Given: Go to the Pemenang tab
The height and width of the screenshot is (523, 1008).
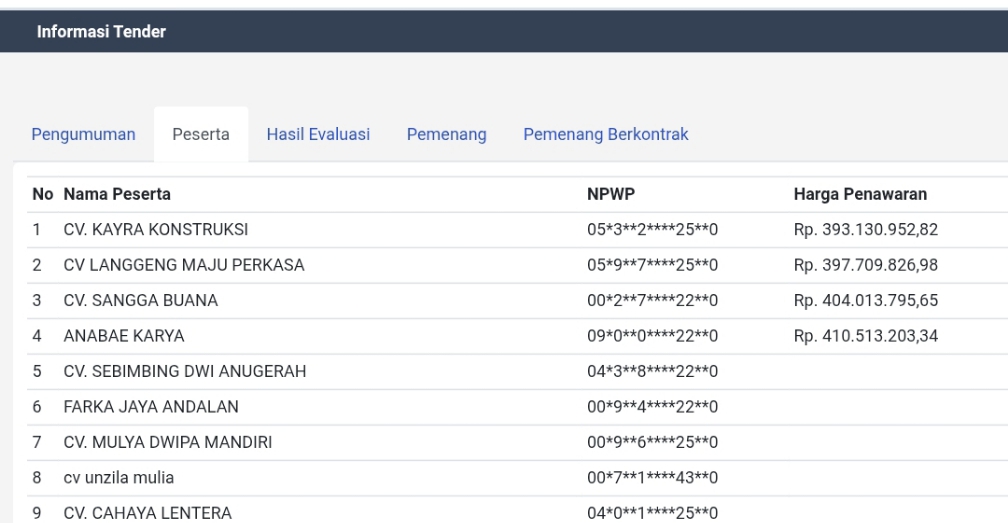Looking at the screenshot, I should coord(446,136).
